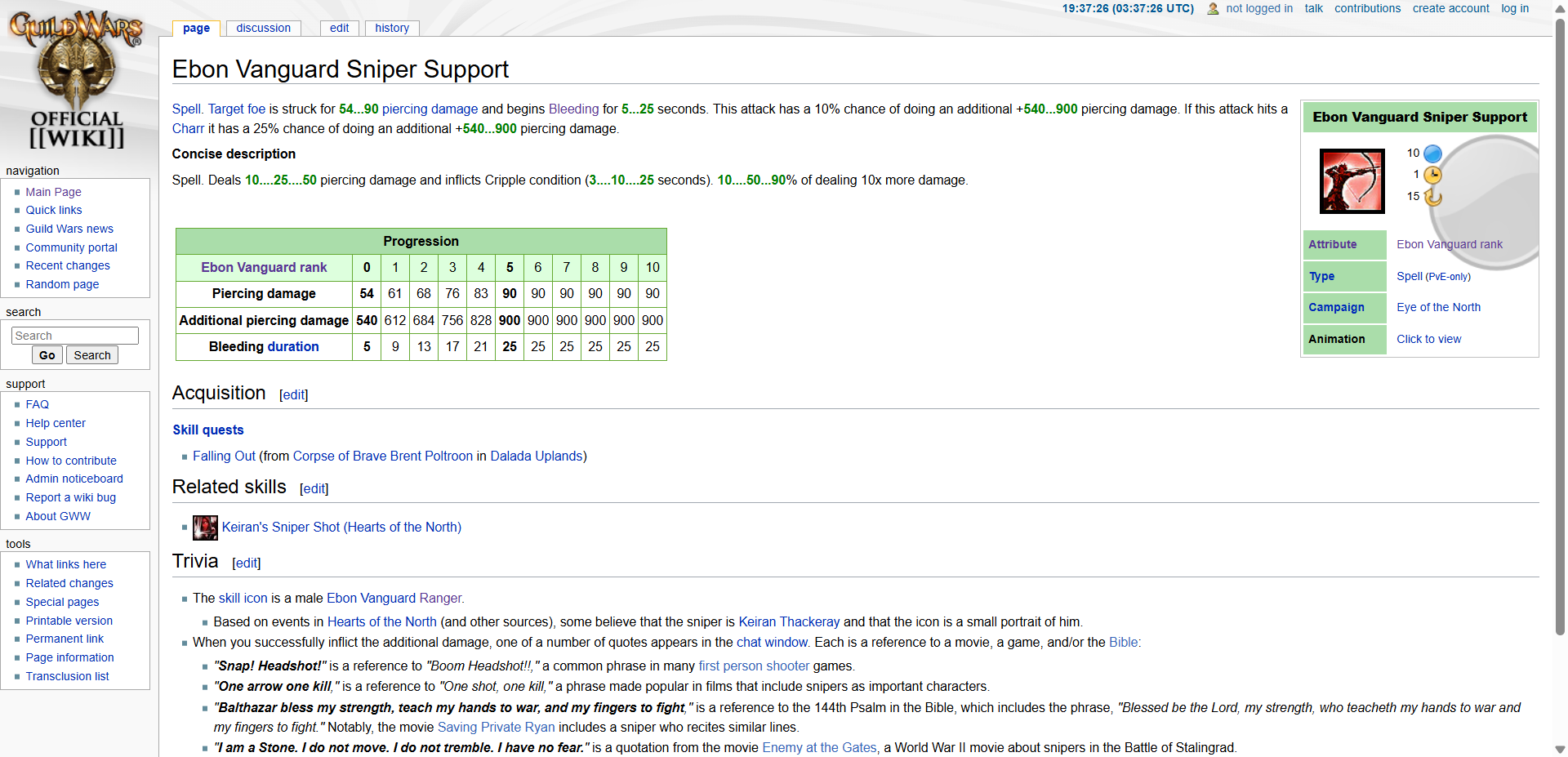Open the Ebon Vanguard Sniper Support skill icon

(1352, 181)
